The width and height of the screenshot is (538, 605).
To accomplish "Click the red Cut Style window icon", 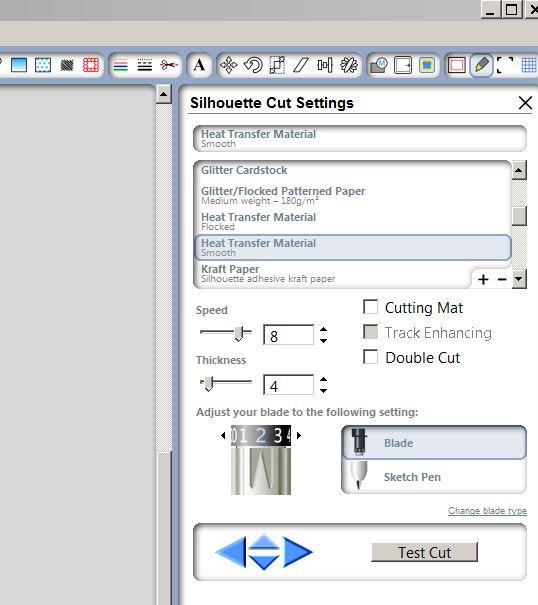I will [457, 65].
